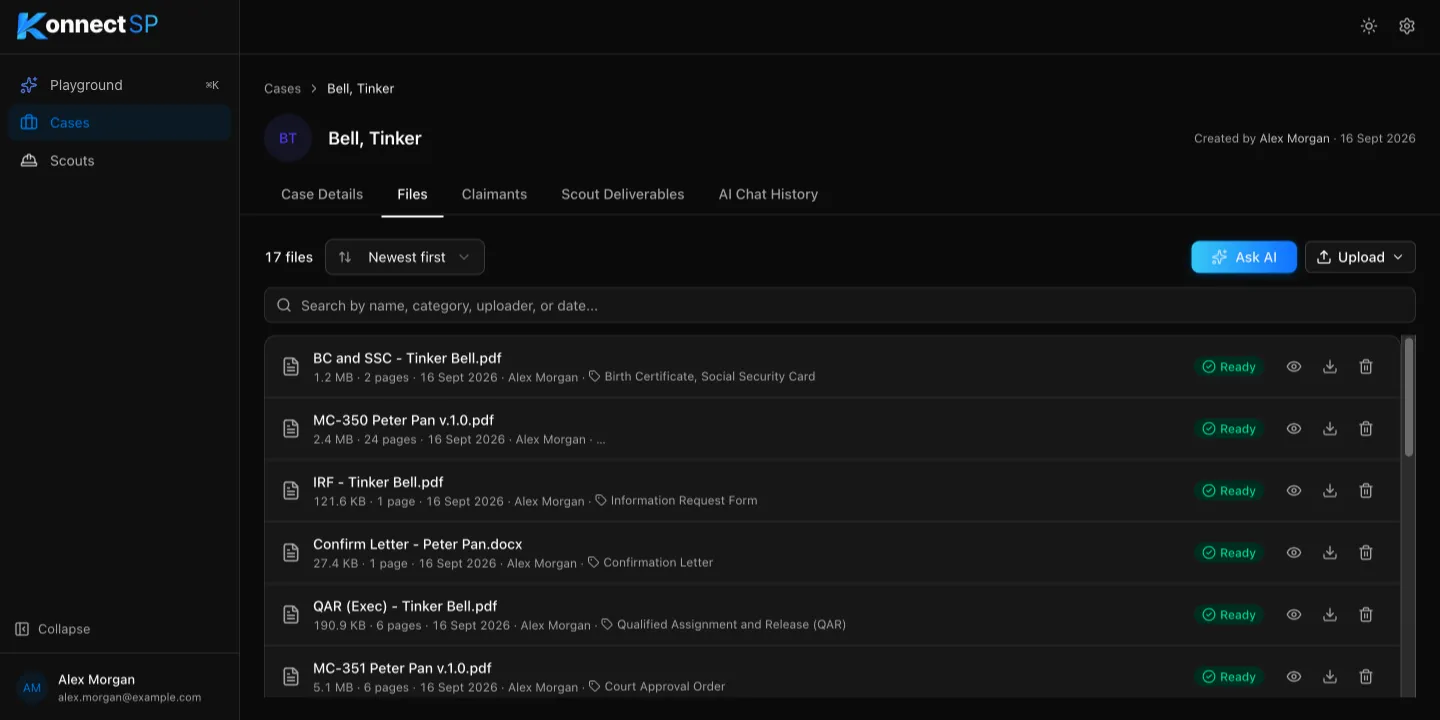Preview Confirm Letter - Peter Pan.docx
Image resolution: width=1440 pixels, height=720 pixels.
[1294, 553]
